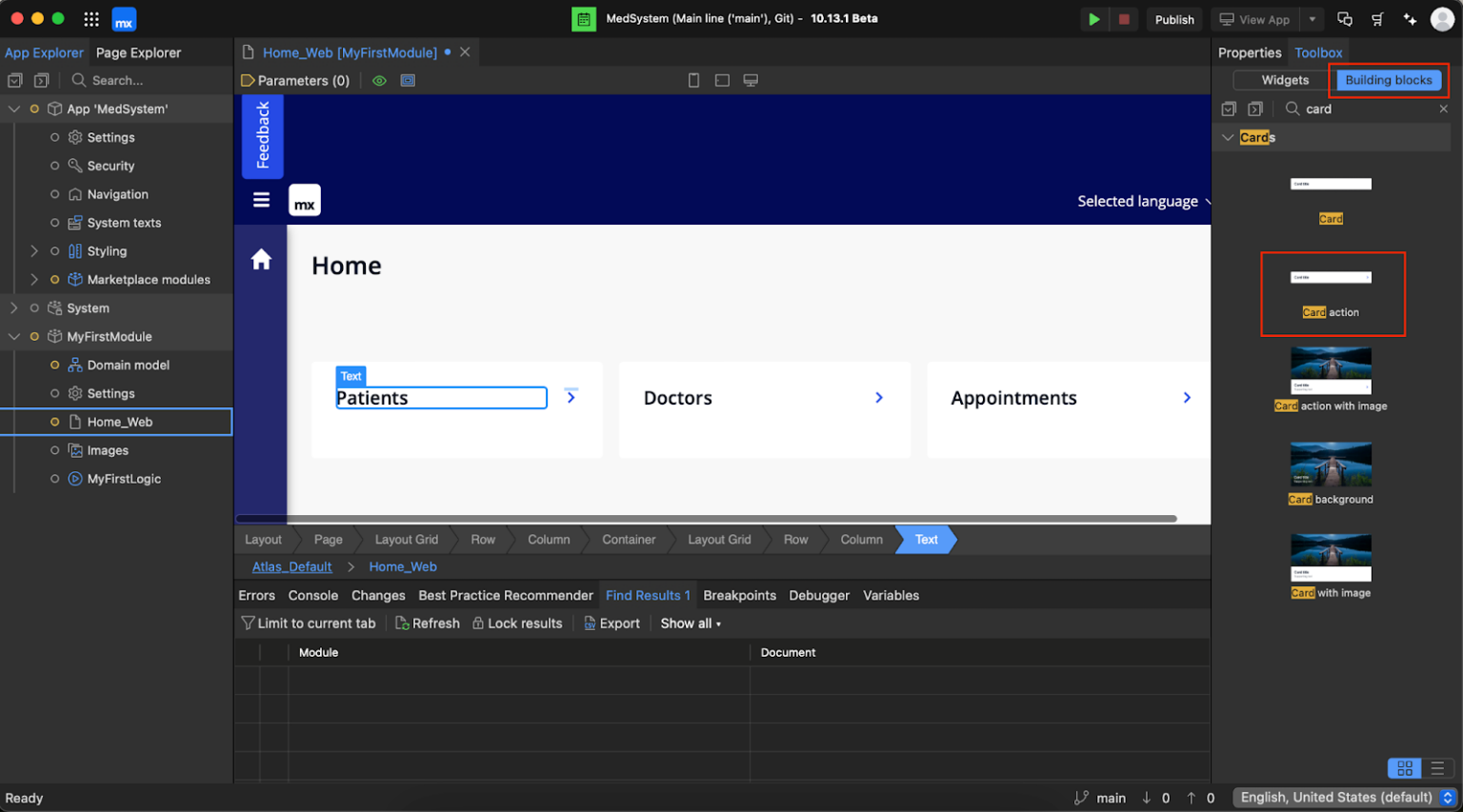Select the desktop device preview icon
This screenshot has width=1463, height=812.
[x=751, y=81]
